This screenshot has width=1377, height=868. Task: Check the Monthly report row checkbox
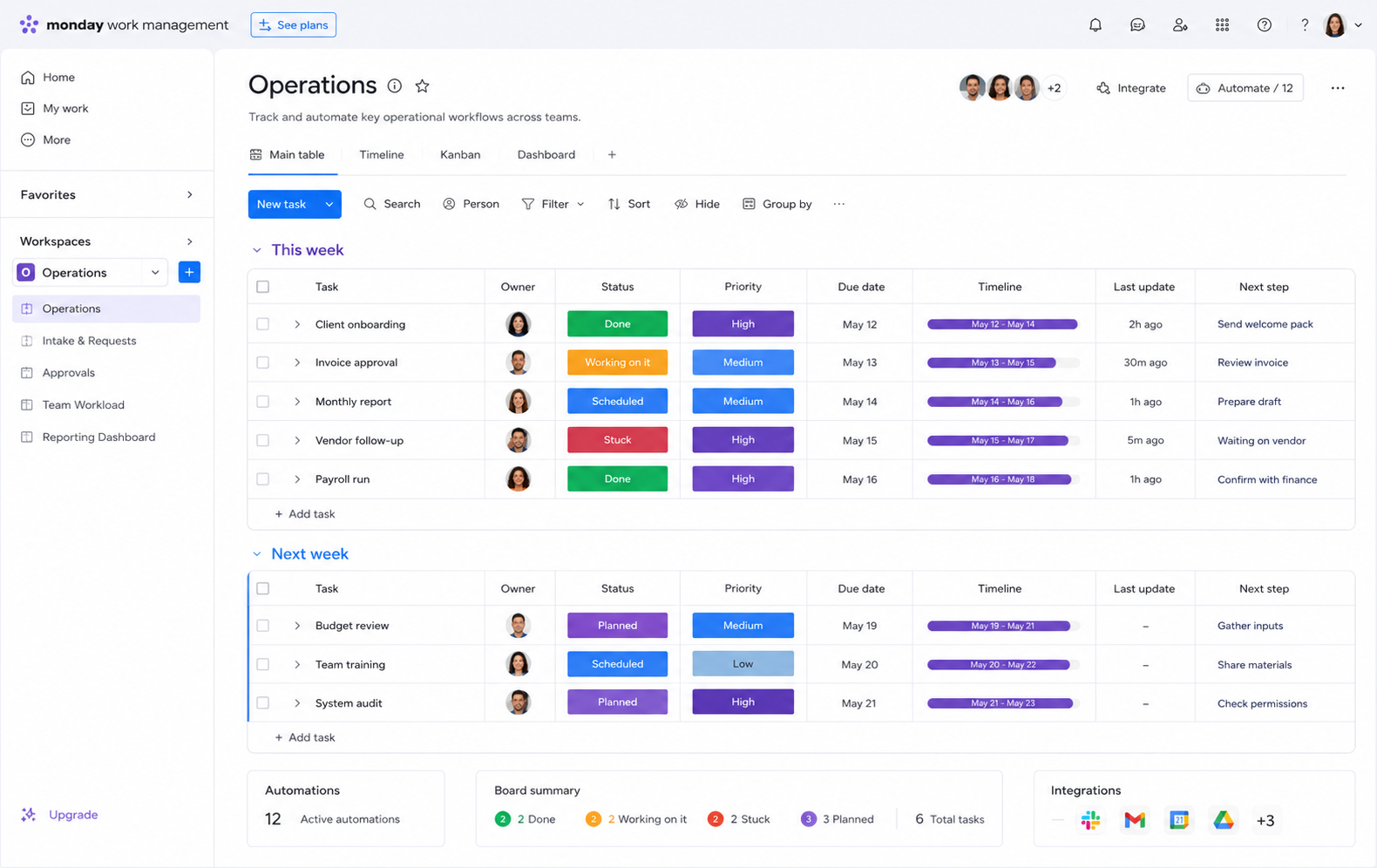[x=263, y=402]
